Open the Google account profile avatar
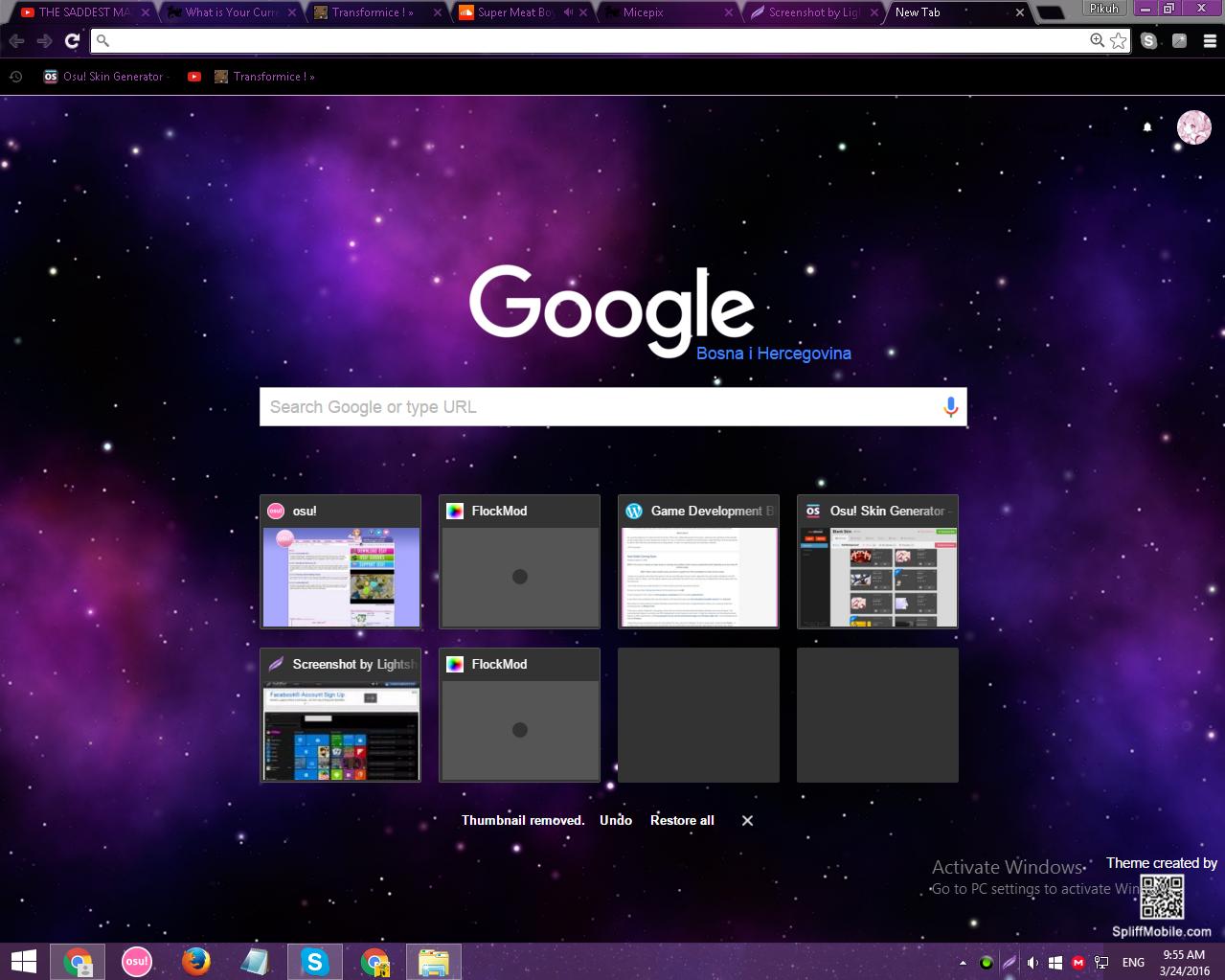1225x980 pixels. (1193, 127)
